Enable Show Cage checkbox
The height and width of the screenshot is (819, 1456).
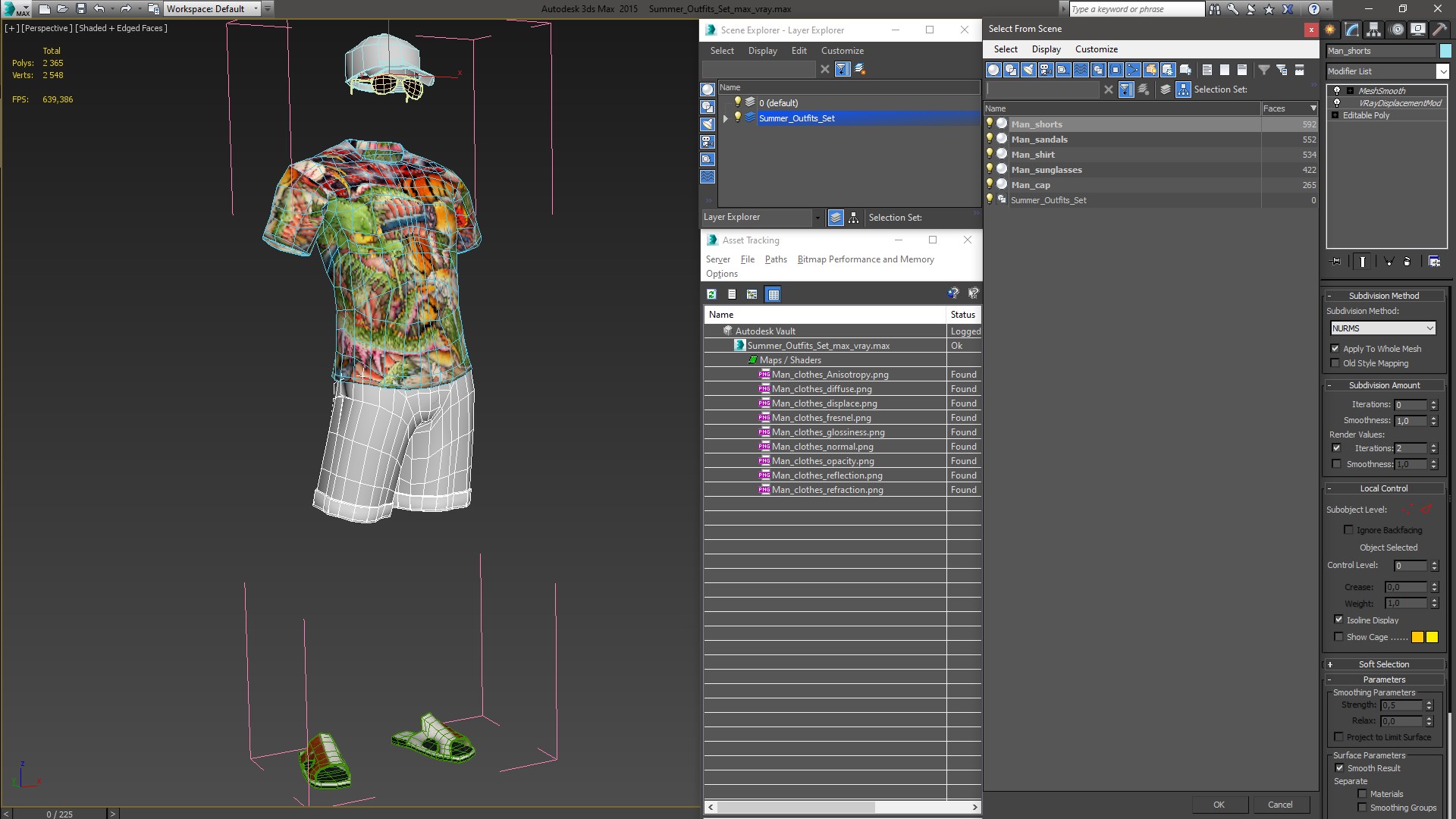(x=1338, y=637)
